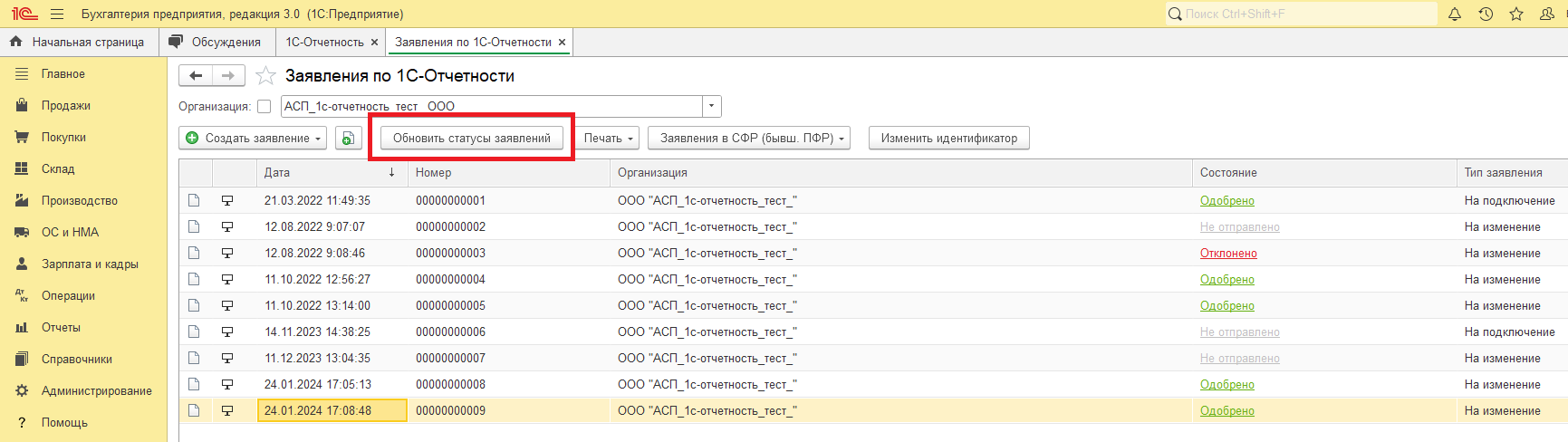This screenshot has width=1568, height=442.
Task: Select На подключение cell in row 00000000006
Action: tap(1512, 332)
